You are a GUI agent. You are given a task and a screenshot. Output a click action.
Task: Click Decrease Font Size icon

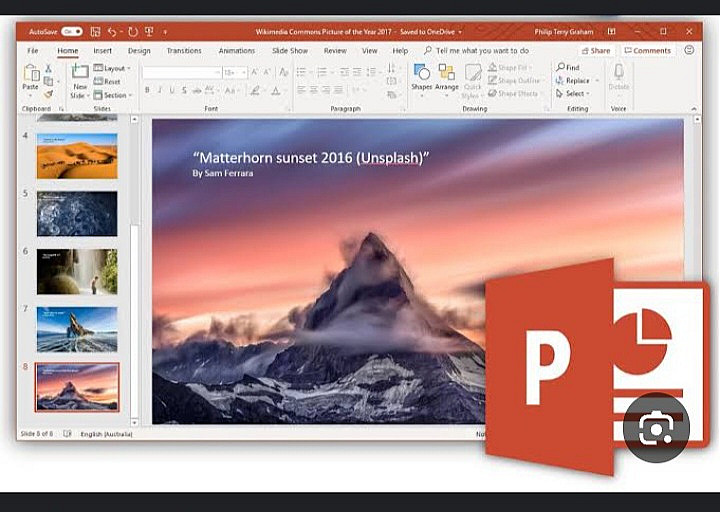[x=267, y=72]
